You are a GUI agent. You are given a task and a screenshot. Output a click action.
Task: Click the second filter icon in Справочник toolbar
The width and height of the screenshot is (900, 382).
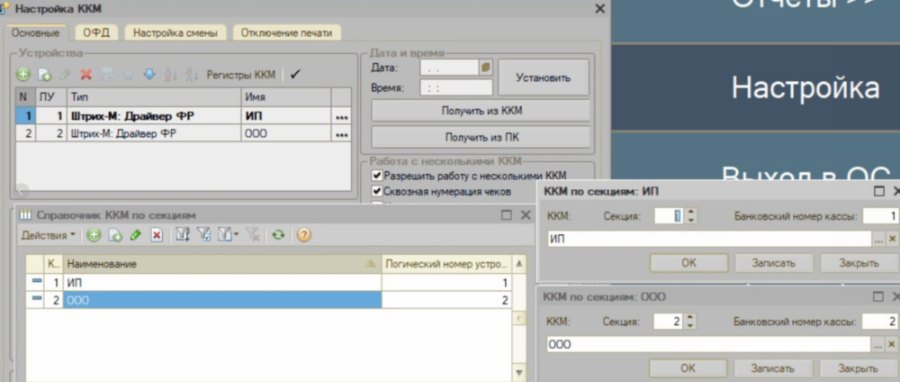click(x=203, y=235)
